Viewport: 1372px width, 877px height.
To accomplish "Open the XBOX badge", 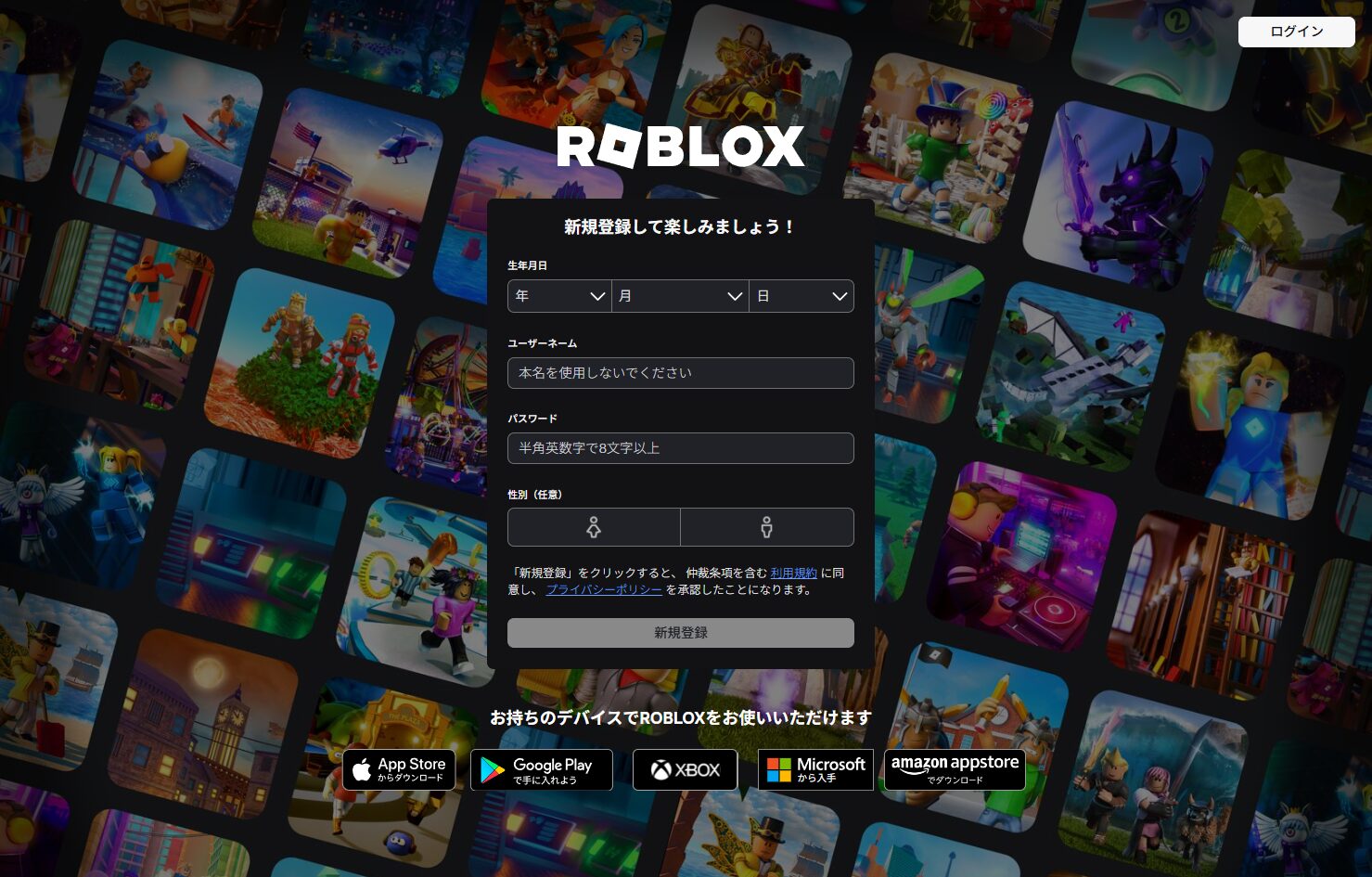I will pyautogui.click(x=685, y=770).
